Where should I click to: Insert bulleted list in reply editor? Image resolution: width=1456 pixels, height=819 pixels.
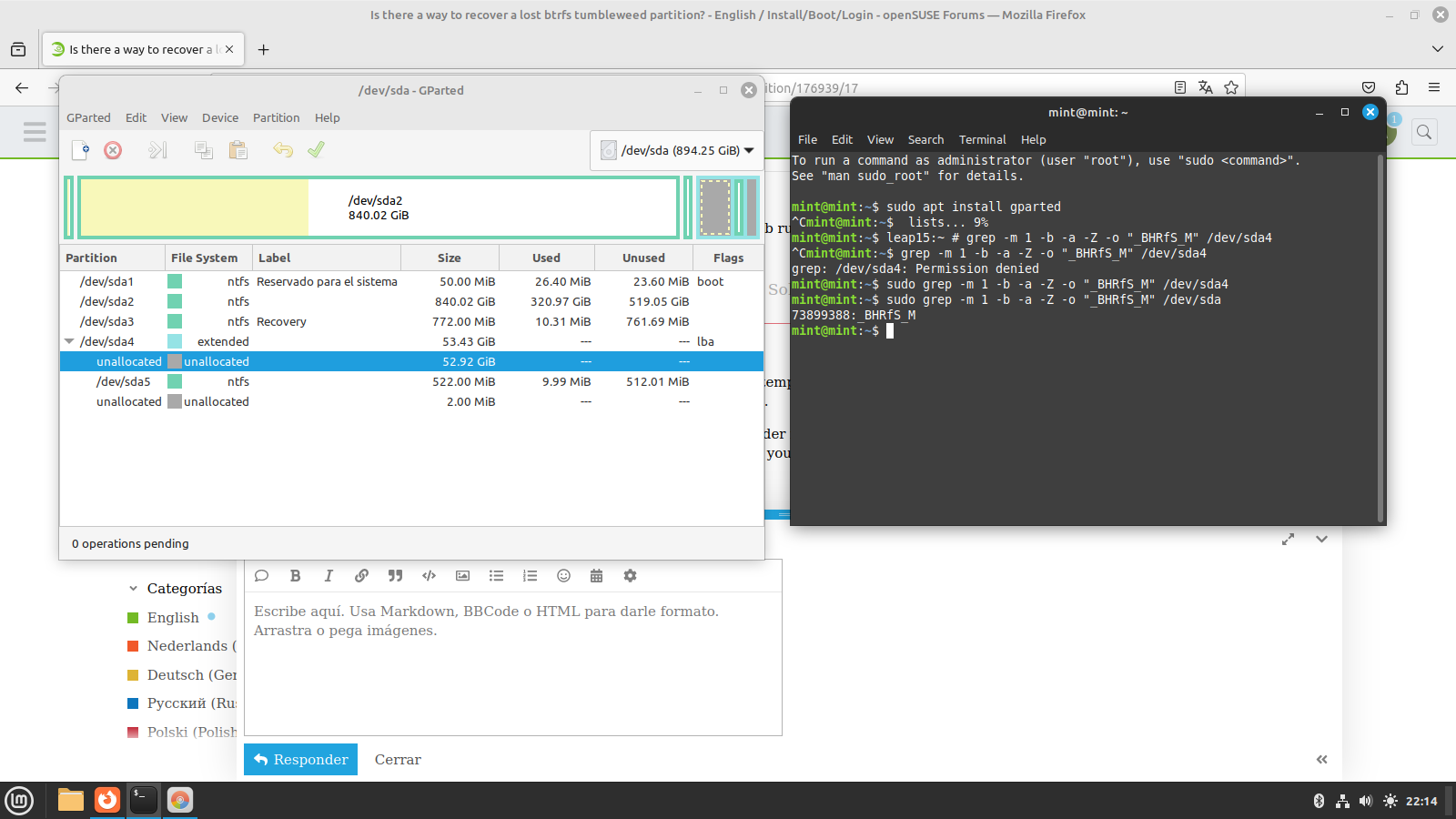[496, 575]
